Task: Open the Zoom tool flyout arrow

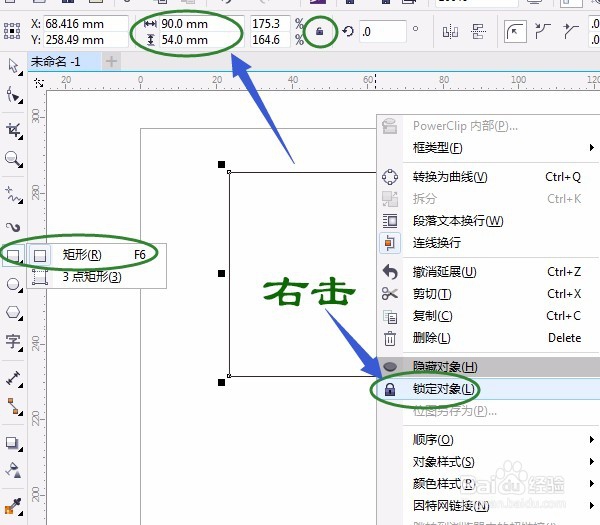Action: tap(20, 165)
